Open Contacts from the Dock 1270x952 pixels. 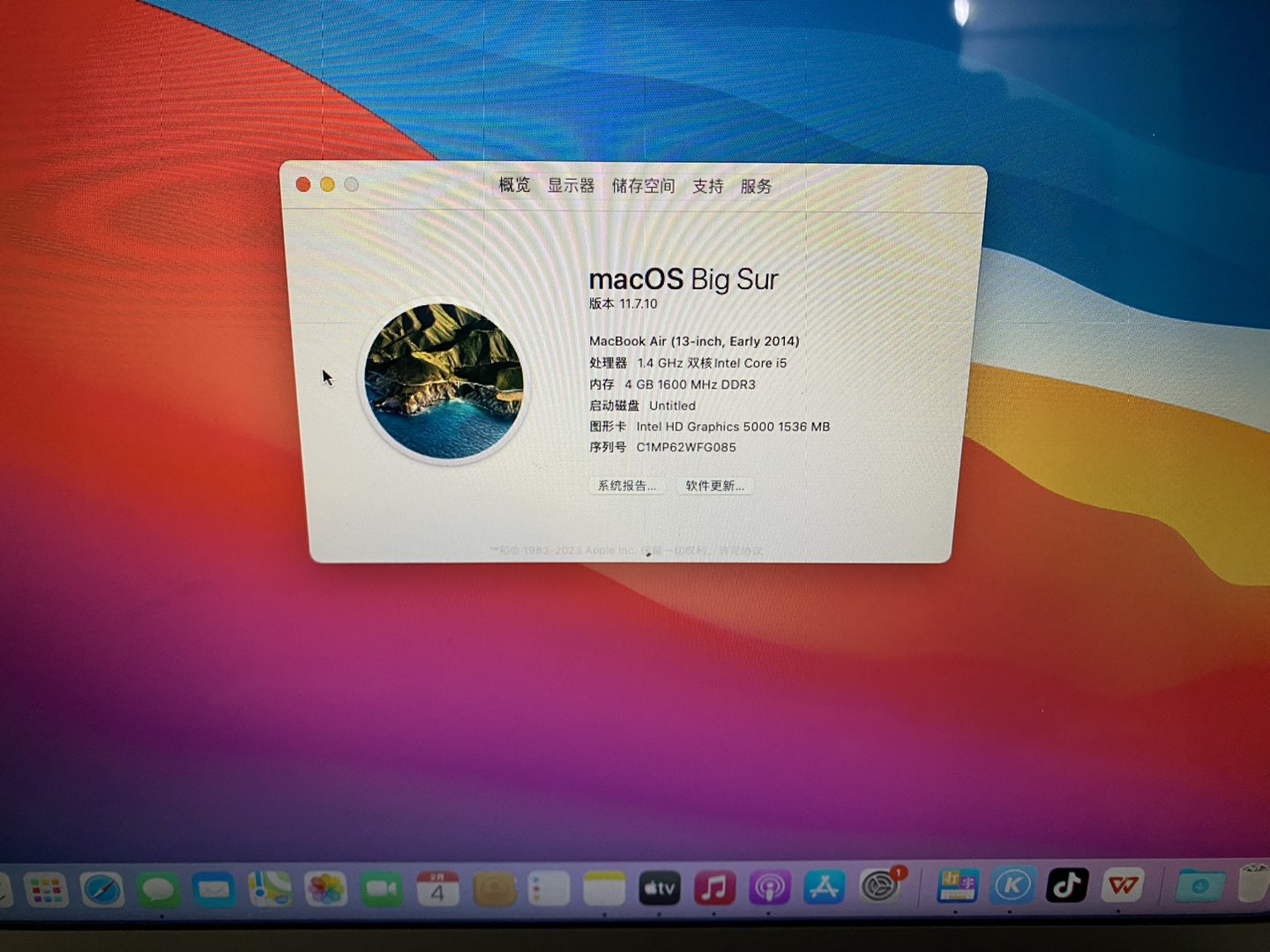pos(494,889)
